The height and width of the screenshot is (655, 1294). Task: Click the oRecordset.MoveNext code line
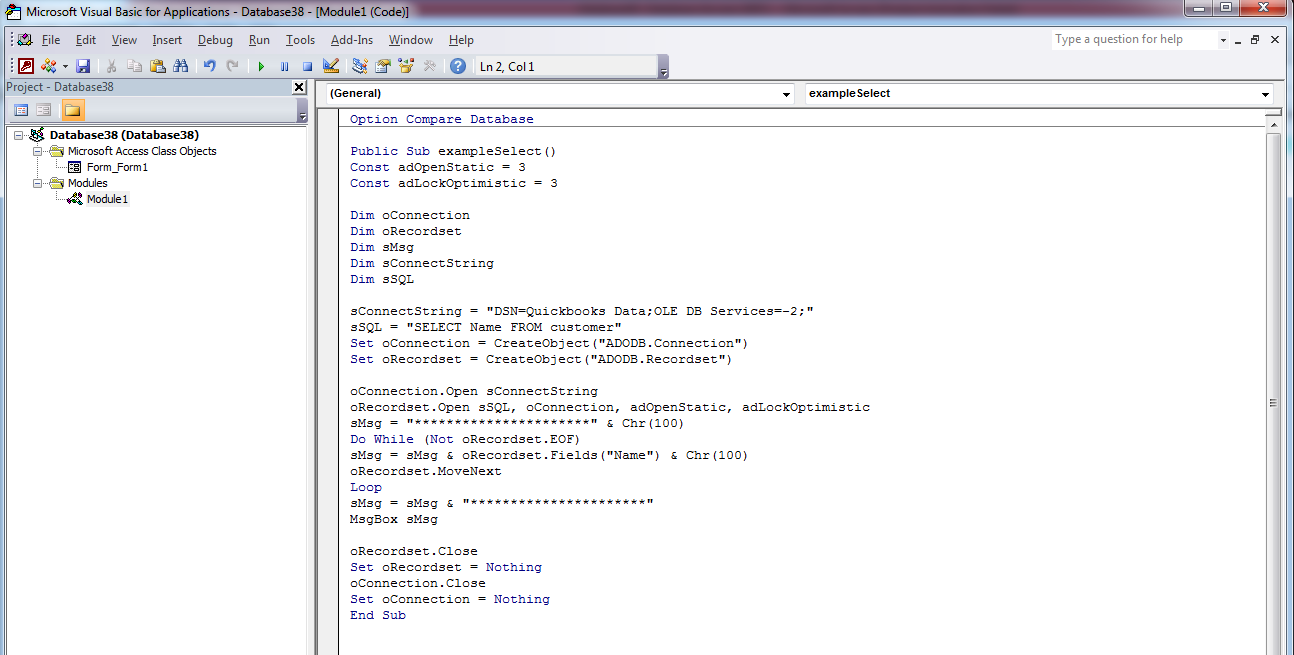coord(426,471)
